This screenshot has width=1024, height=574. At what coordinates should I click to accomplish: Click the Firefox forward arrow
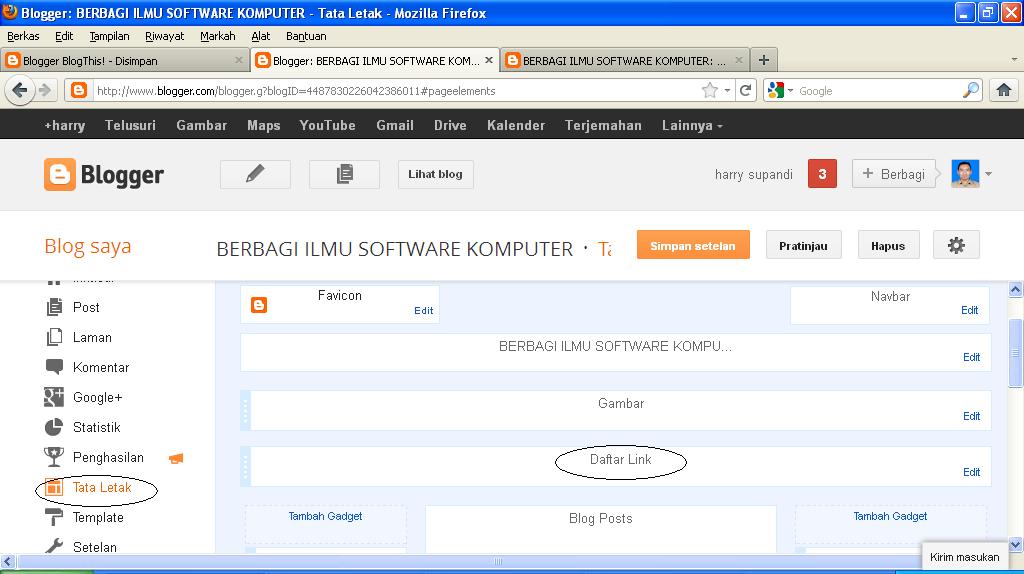point(44,90)
